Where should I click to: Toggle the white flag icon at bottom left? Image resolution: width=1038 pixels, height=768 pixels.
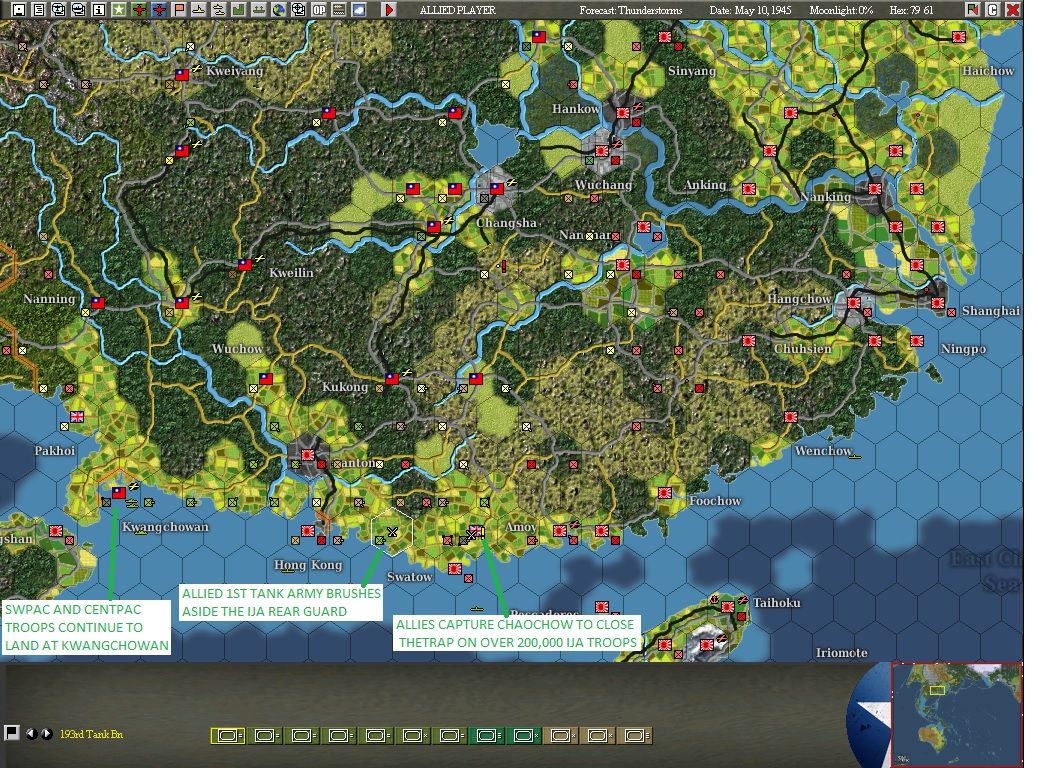11,733
